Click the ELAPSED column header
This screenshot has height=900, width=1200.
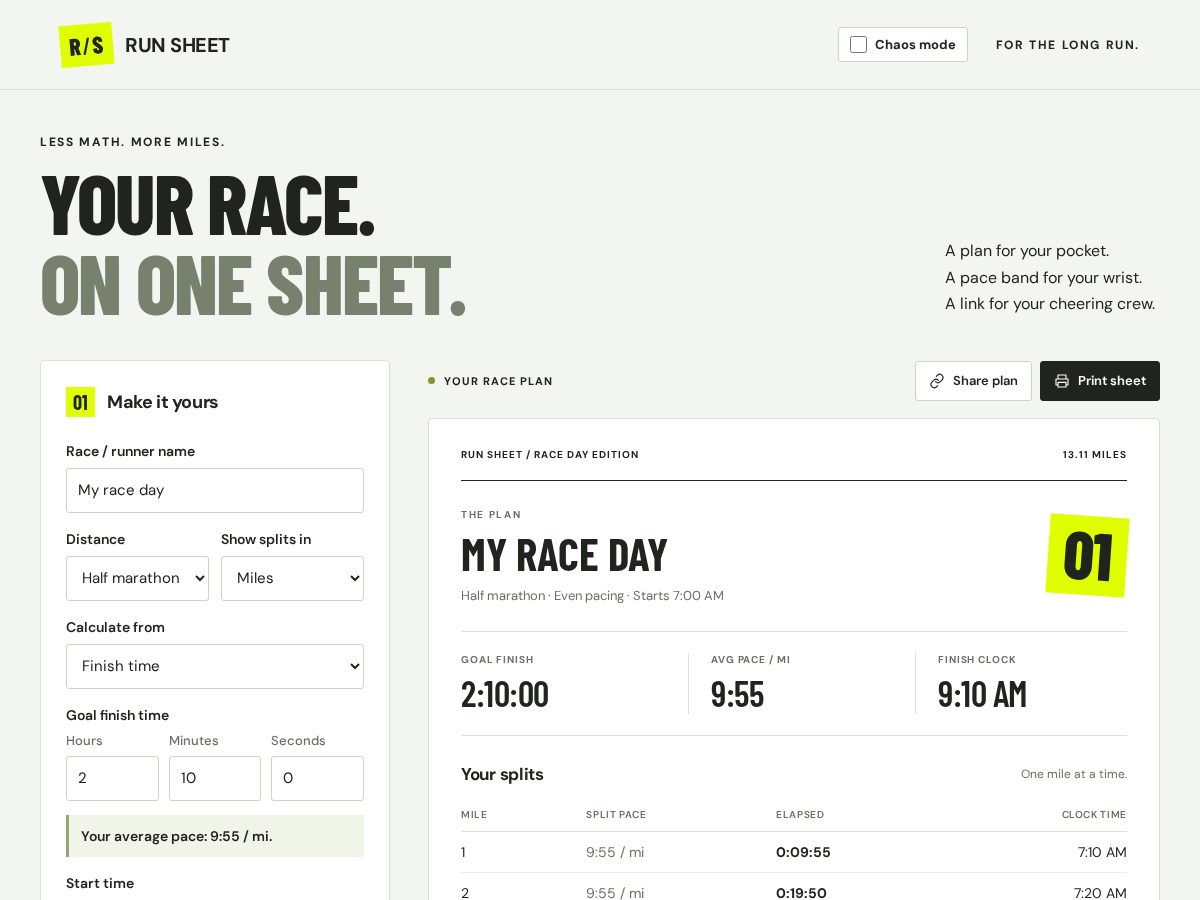coord(800,814)
